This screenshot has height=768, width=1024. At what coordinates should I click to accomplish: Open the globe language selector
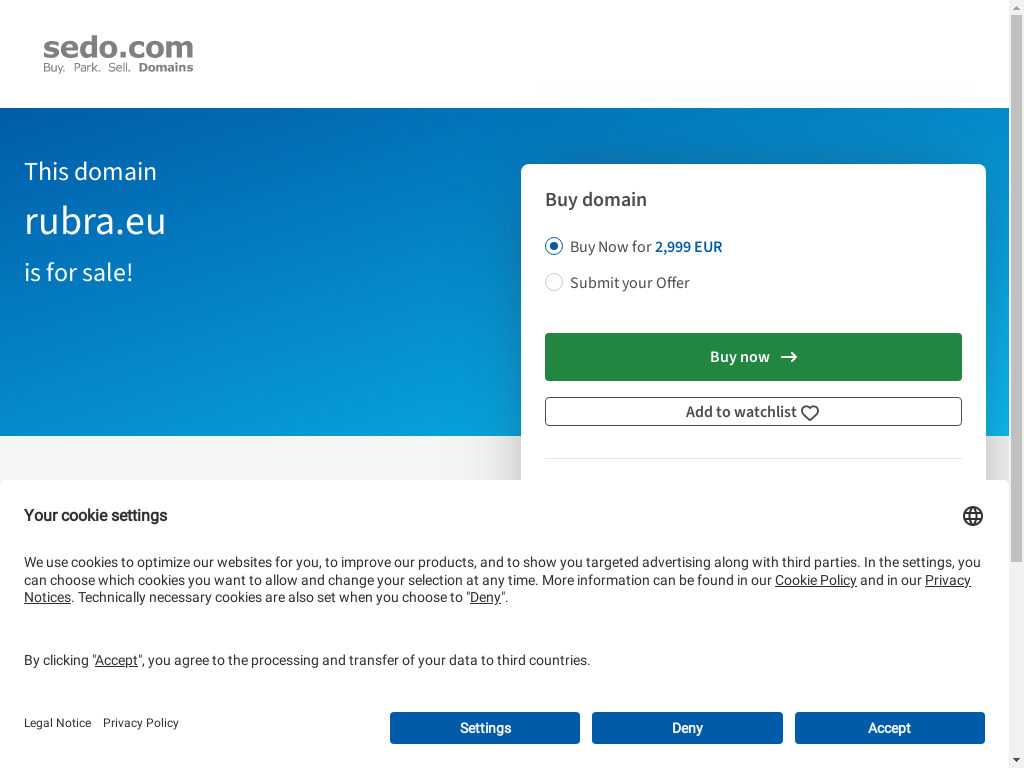point(973,516)
